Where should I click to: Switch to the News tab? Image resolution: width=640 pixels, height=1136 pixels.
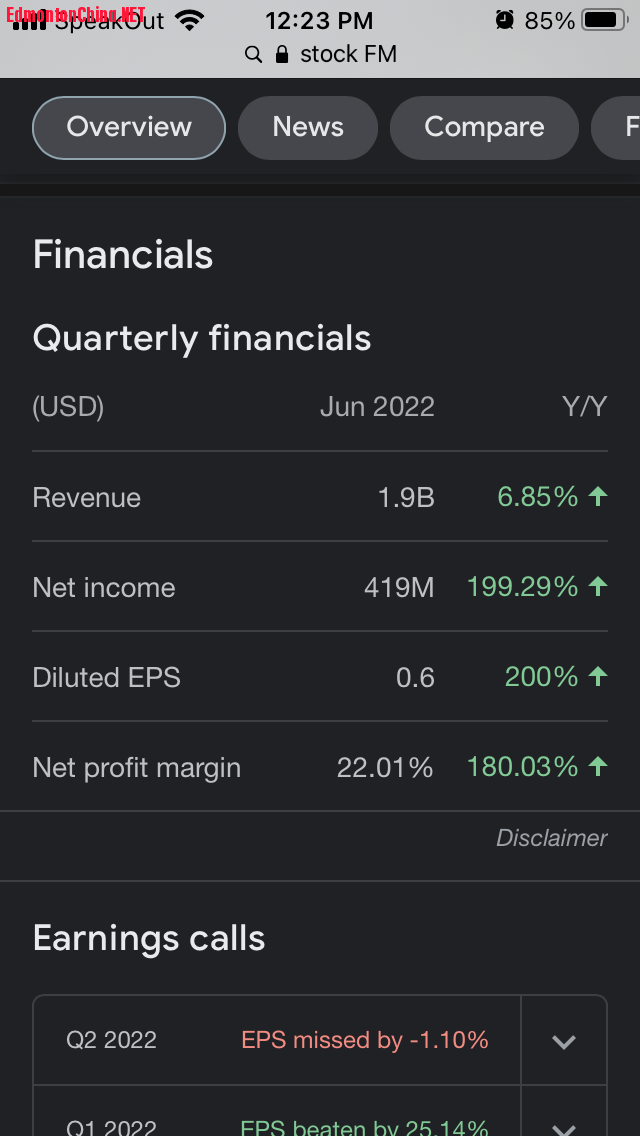308,127
